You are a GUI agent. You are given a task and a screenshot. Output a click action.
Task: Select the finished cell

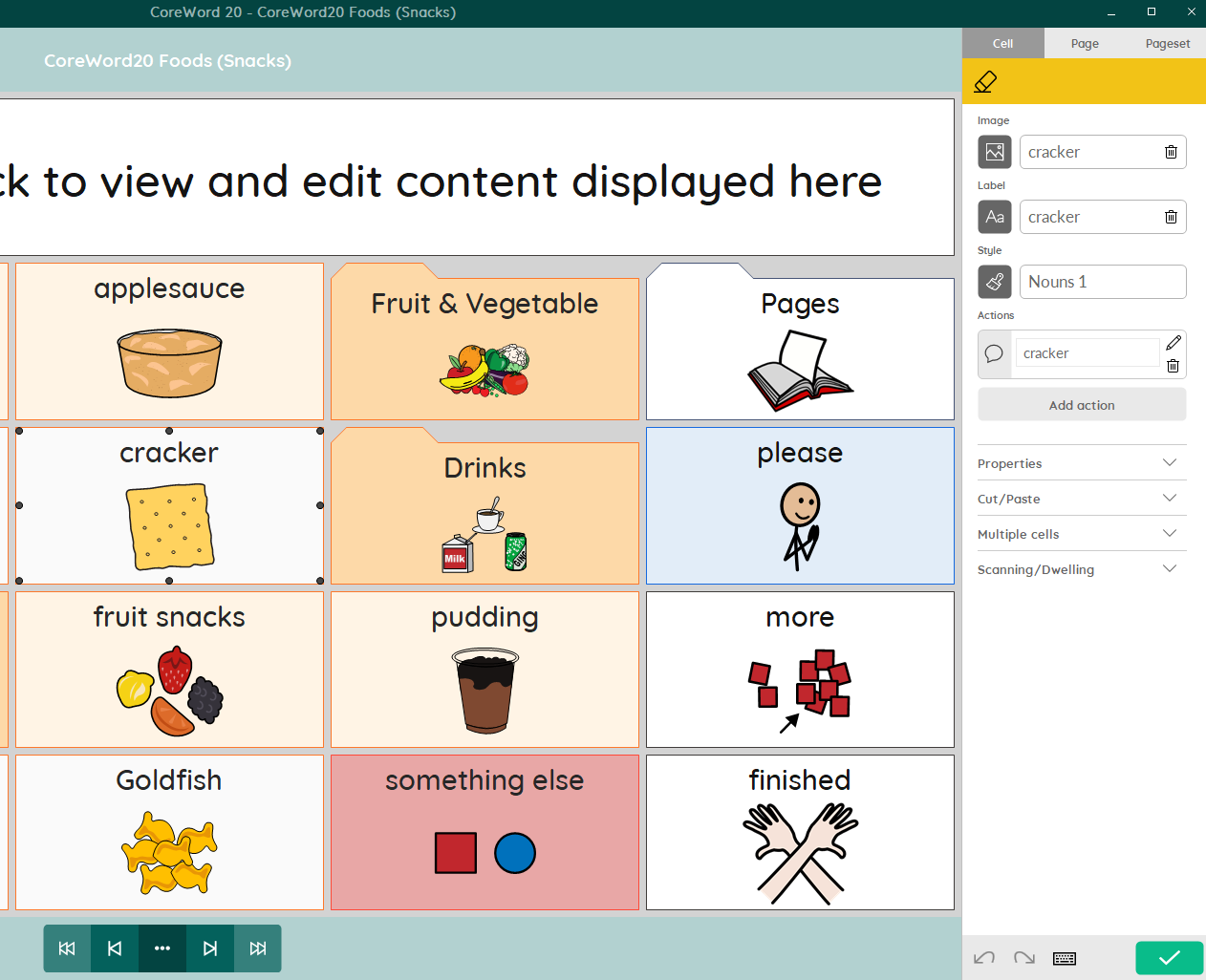[x=800, y=833]
